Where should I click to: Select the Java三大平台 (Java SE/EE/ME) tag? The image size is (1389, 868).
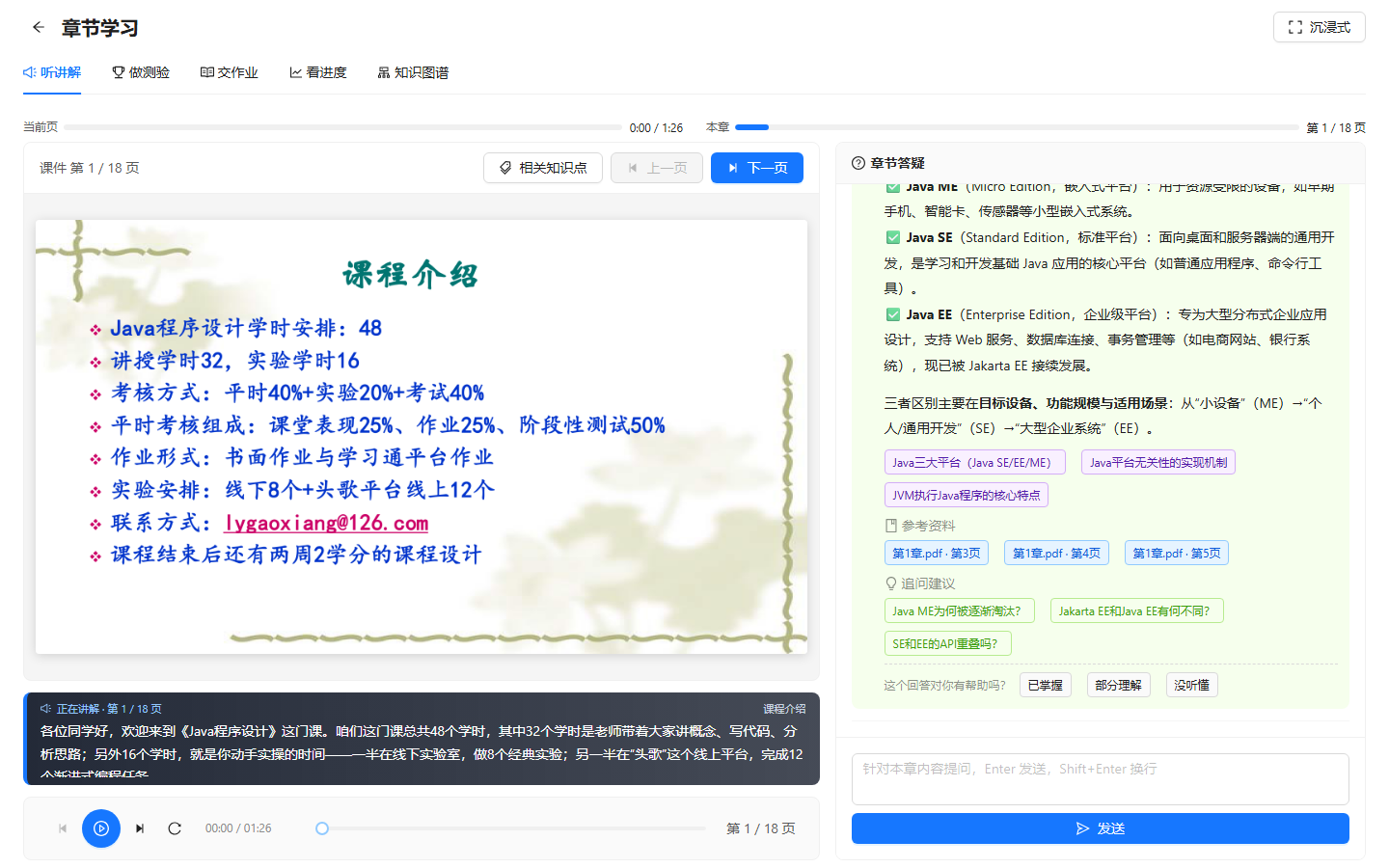[x=975, y=462]
